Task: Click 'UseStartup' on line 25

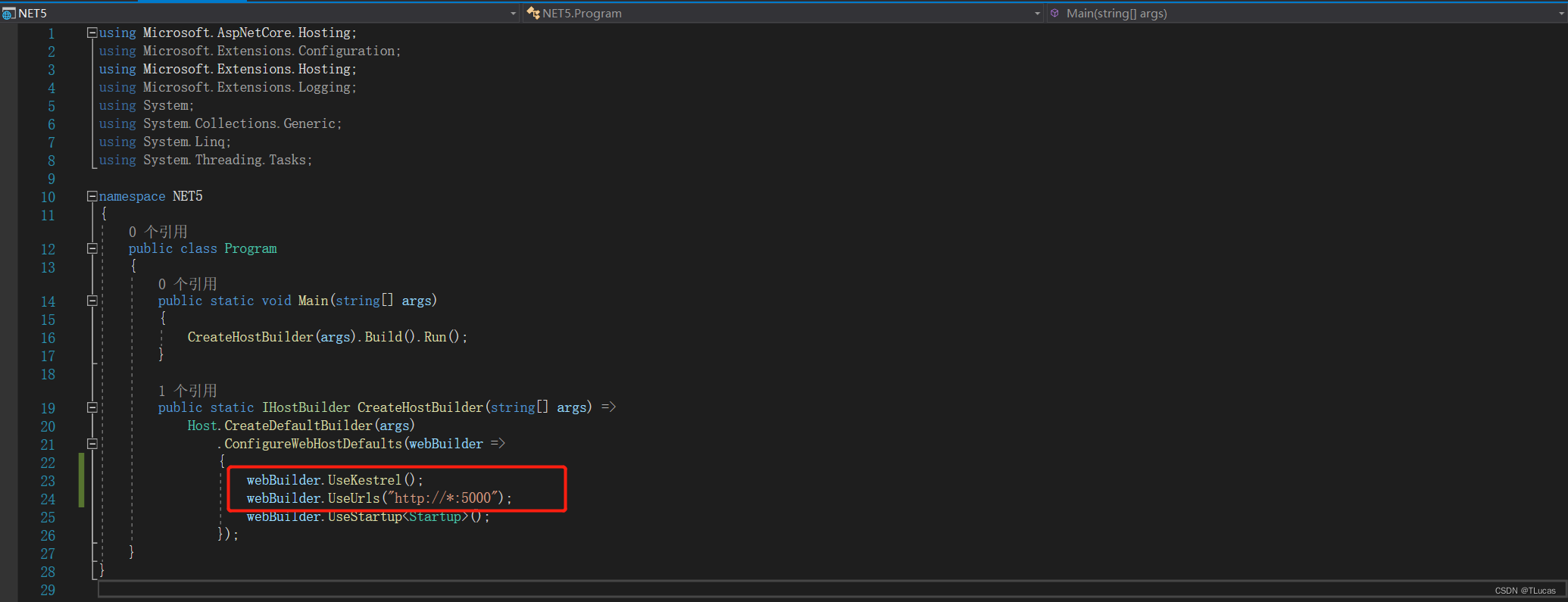Action: point(364,516)
